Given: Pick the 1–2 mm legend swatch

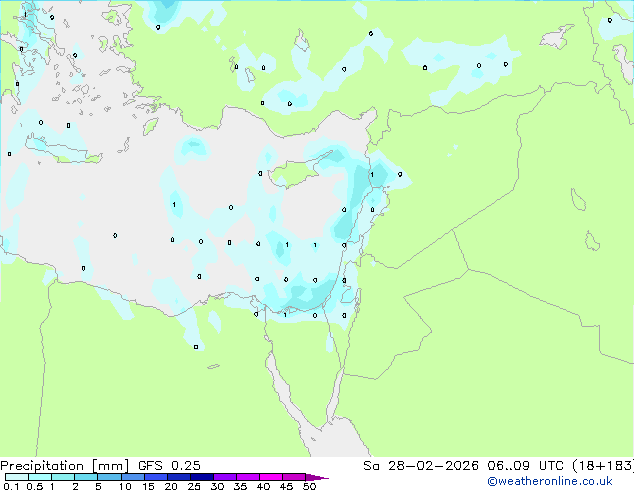Looking at the screenshot, I should click(x=63, y=477).
